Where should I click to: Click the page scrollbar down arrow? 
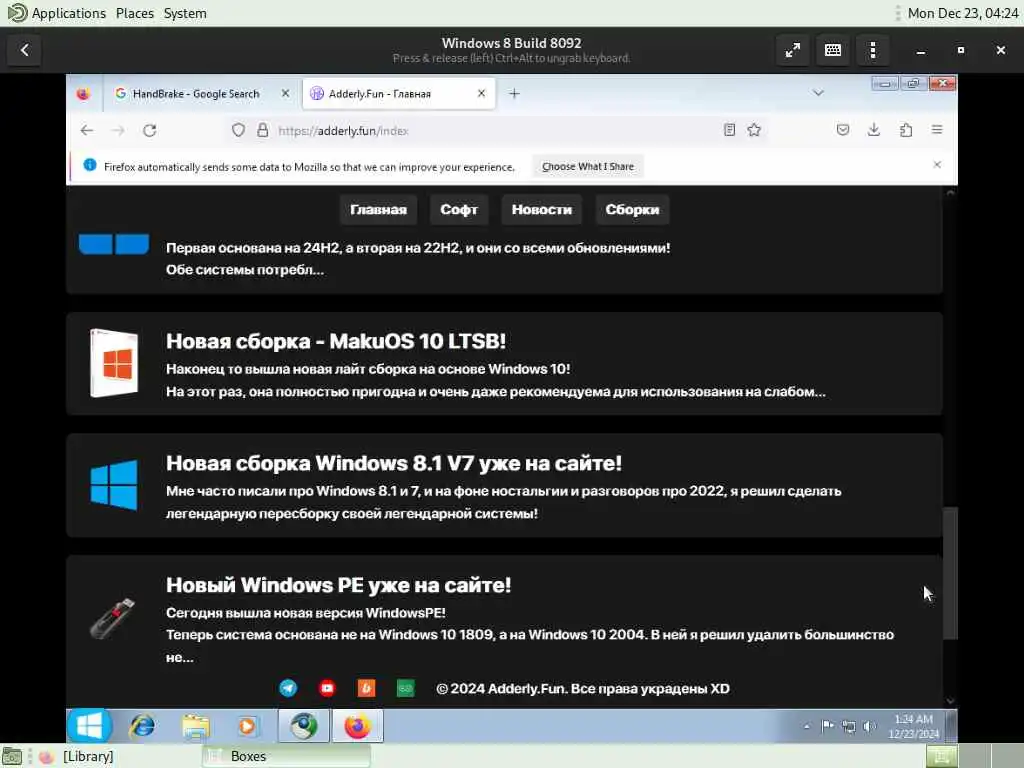click(951, 701)
